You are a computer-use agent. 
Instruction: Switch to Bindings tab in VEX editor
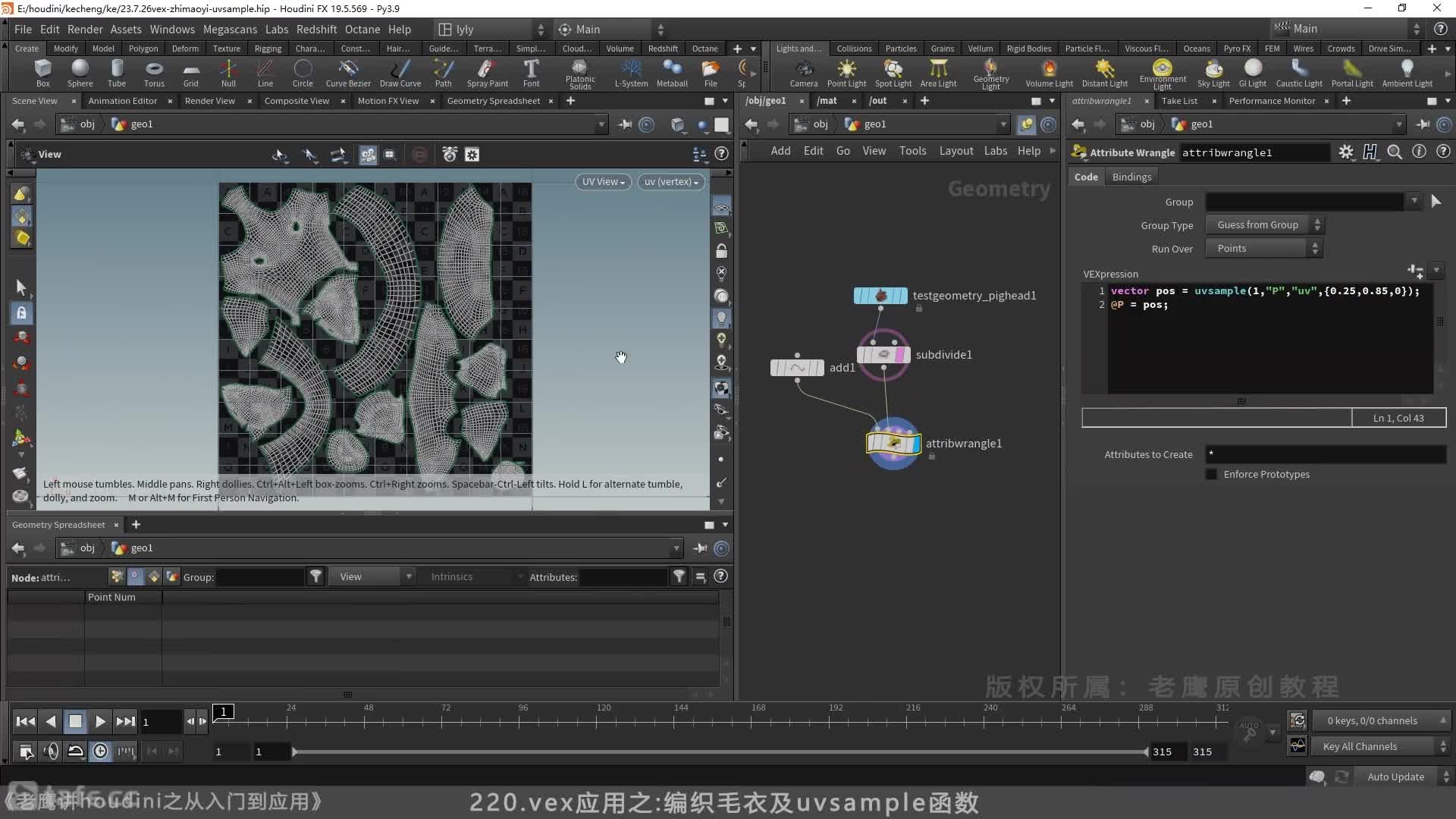pyautogui.click(x=1132, y=176)
